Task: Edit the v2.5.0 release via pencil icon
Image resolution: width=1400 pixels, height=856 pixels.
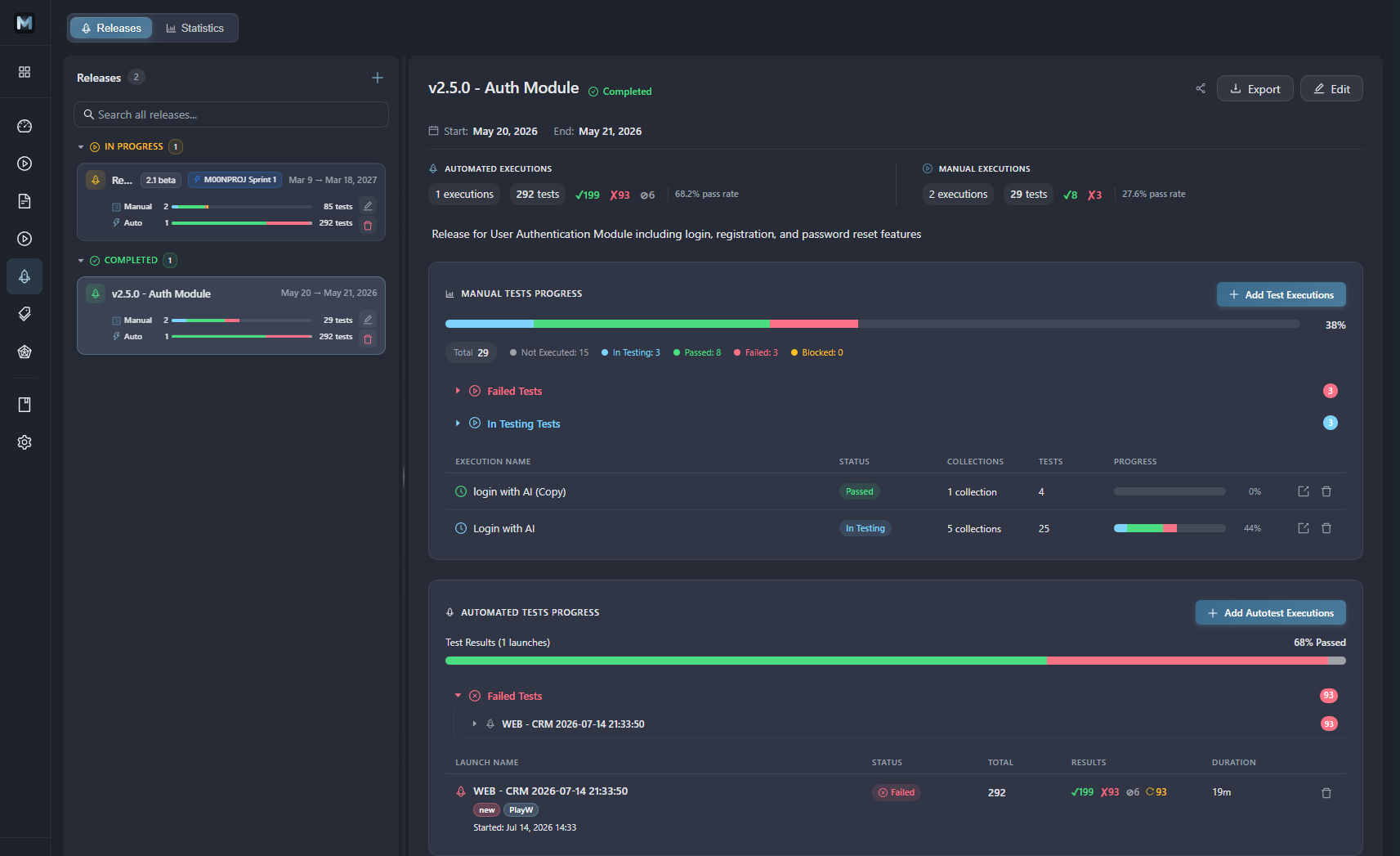Action: pyautogui.click(x=368, y=320)
